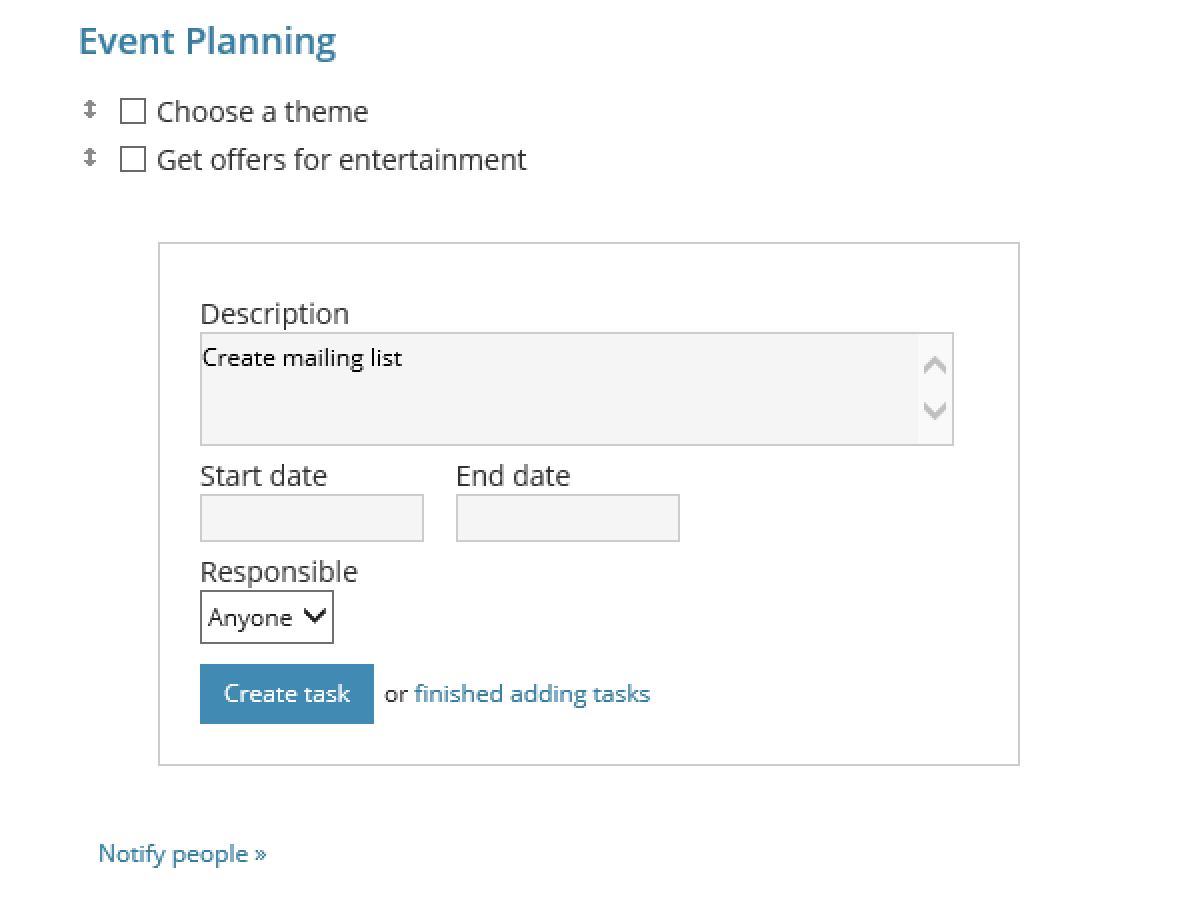Click the "Responsible" label text
The height and width of the screenshot is (904, 1204).
coord(279,572)
